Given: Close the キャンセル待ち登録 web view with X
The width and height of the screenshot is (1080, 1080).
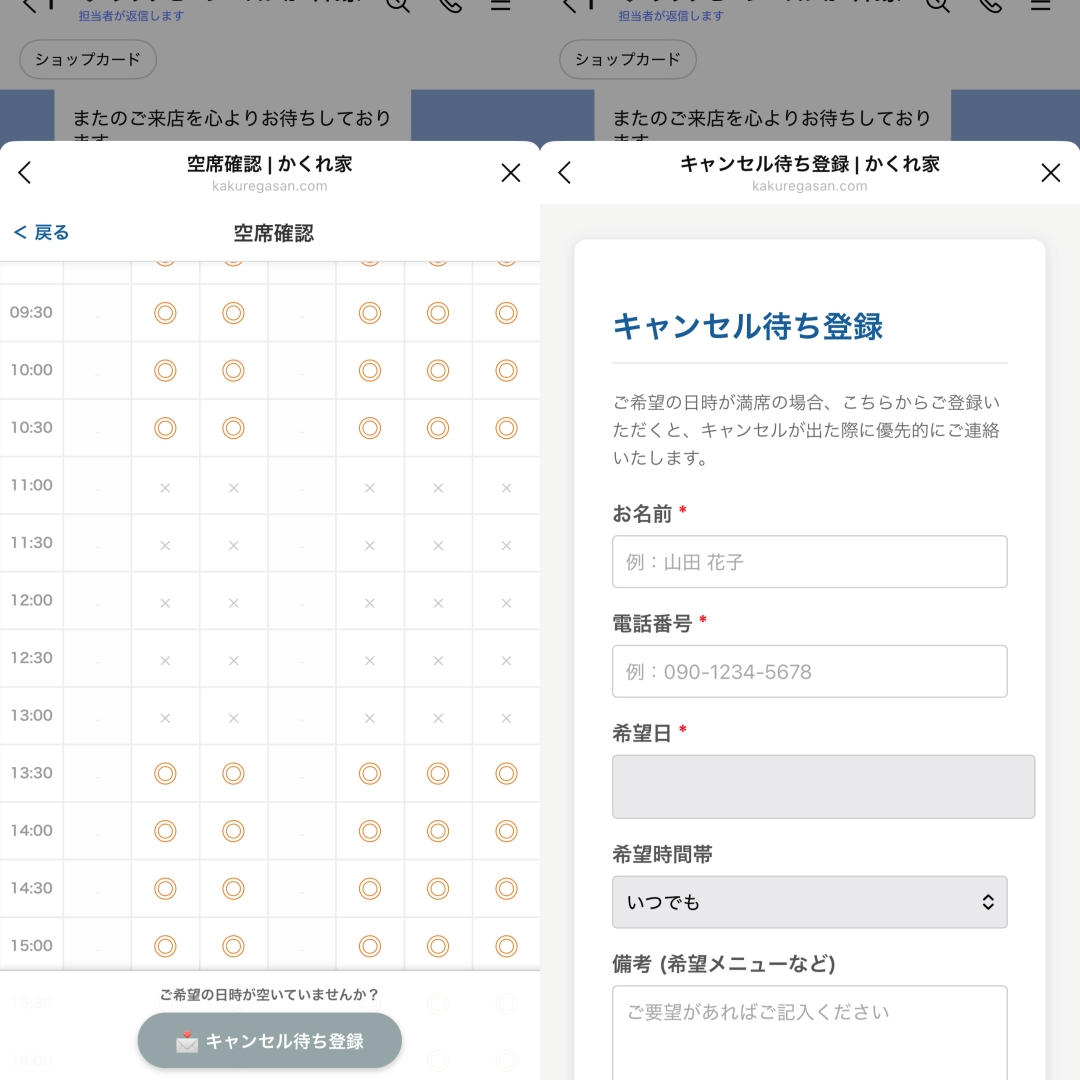Looking at the screenshot, I should [1050, 173].
